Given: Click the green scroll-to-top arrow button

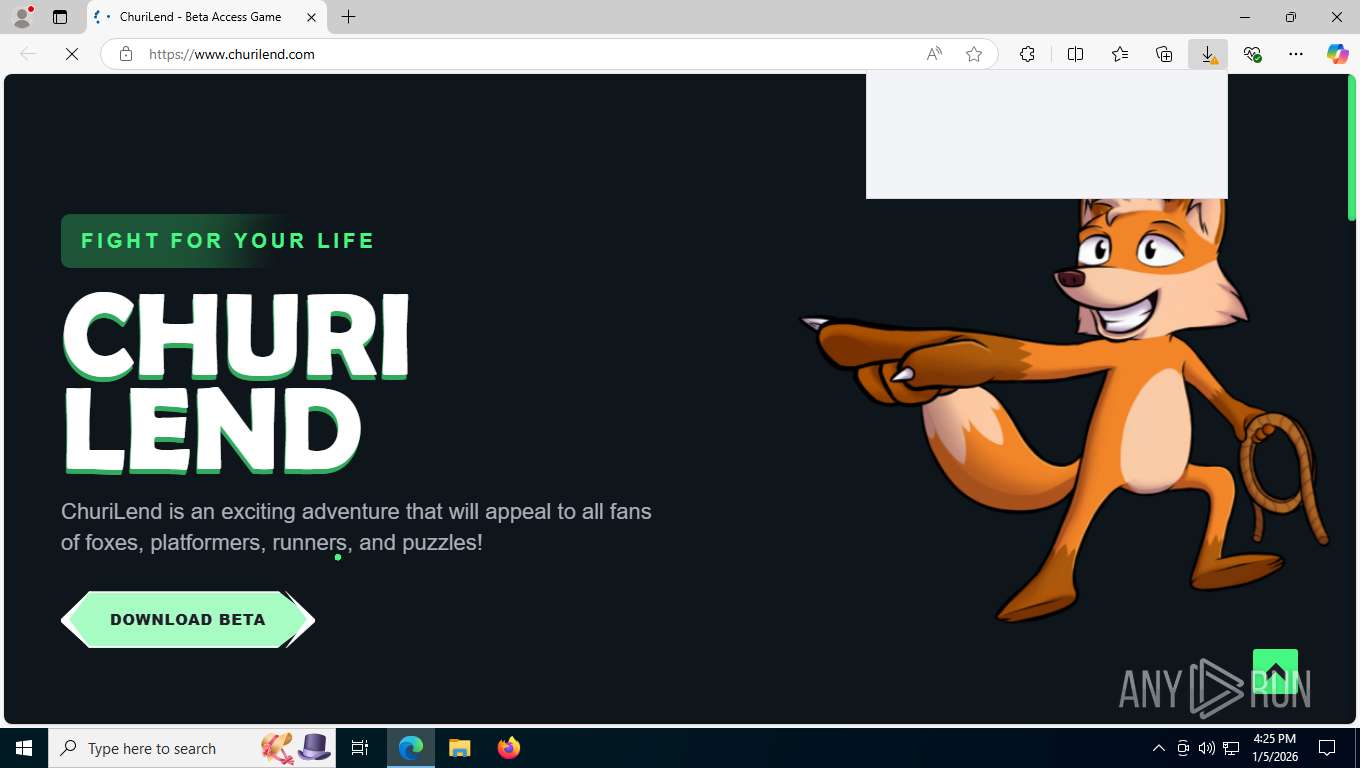Looking at the screenshot, I should click(x=1275, y=671).
